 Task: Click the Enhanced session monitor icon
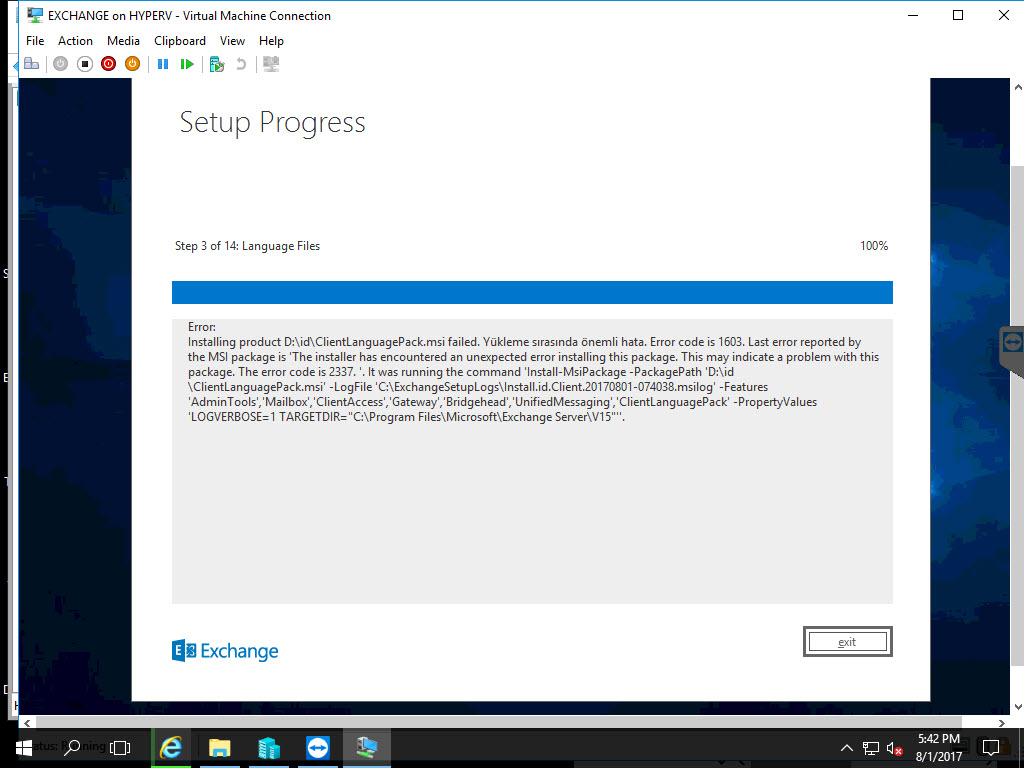click(x=271, y=64)
